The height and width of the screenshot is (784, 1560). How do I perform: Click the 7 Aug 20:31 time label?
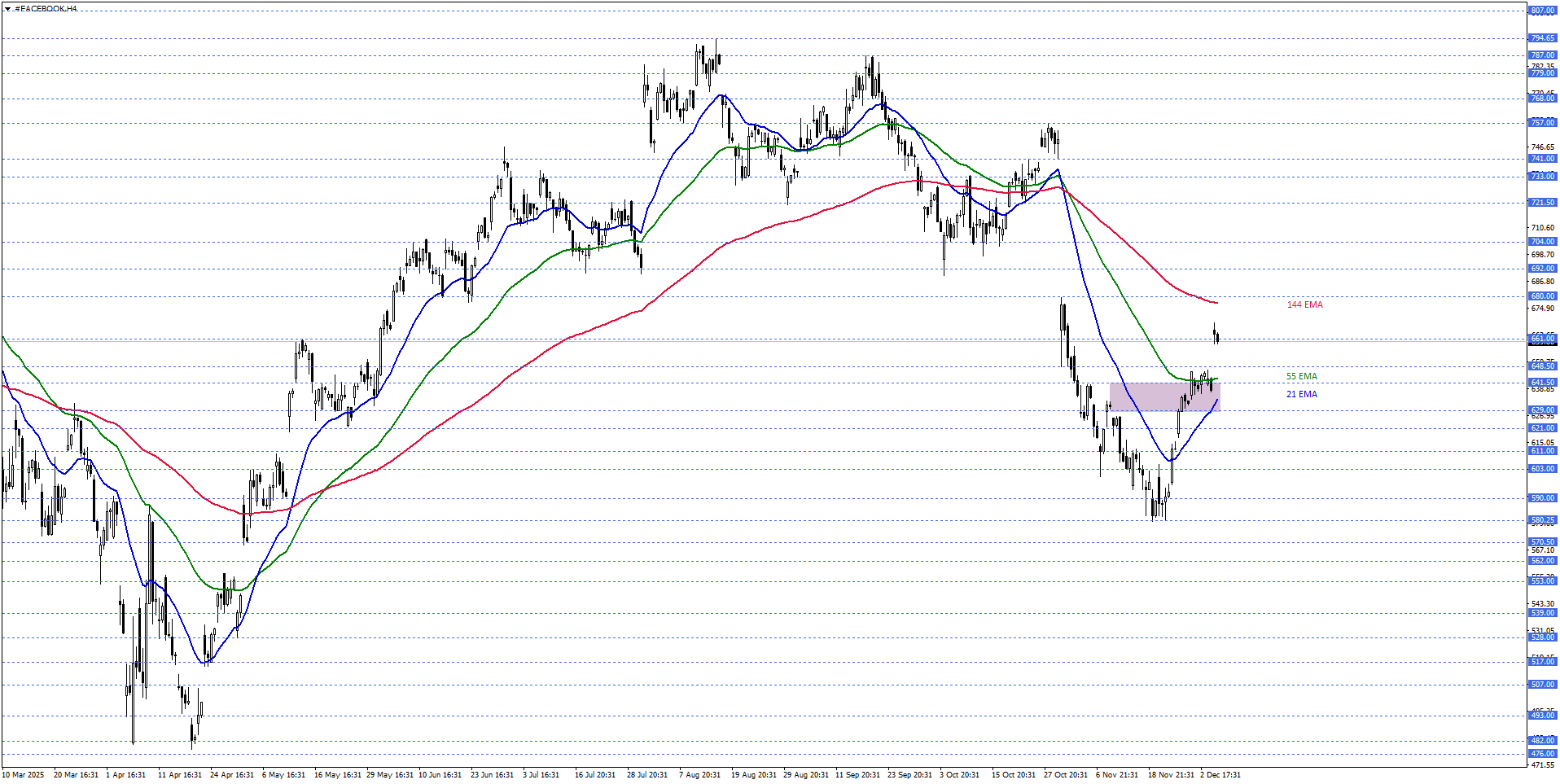click(699, 775)
